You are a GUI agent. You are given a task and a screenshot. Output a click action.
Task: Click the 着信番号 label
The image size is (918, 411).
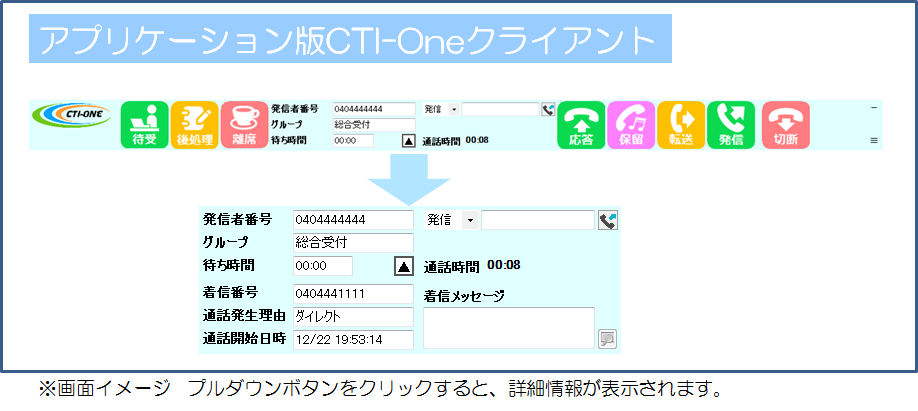(231, 291)
